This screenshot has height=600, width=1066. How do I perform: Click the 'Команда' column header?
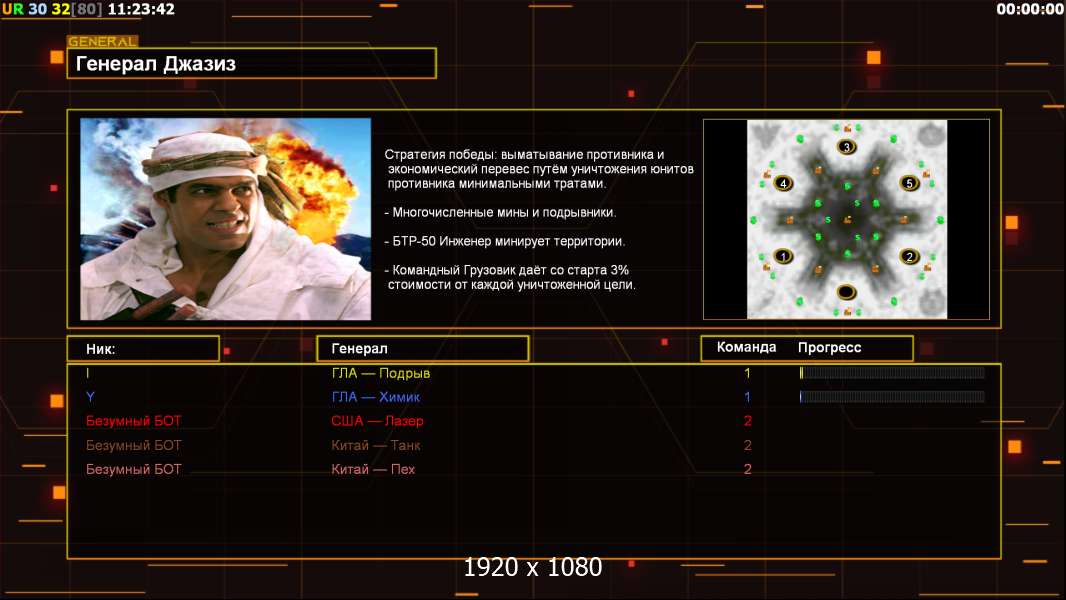(746, 348)
